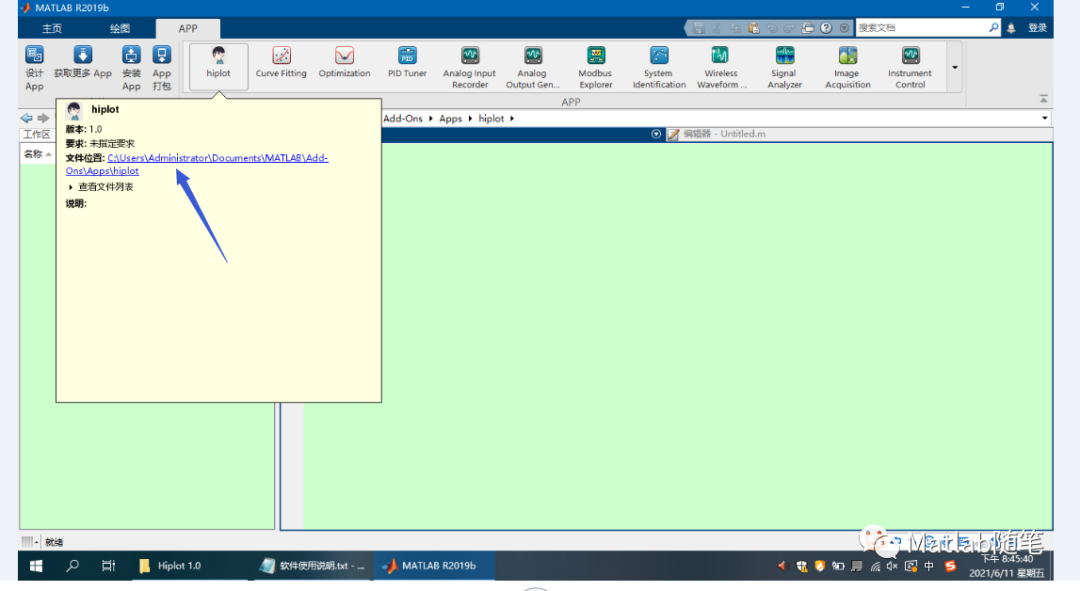Click the save icon in quick access toolbar

tap(698, 28)
